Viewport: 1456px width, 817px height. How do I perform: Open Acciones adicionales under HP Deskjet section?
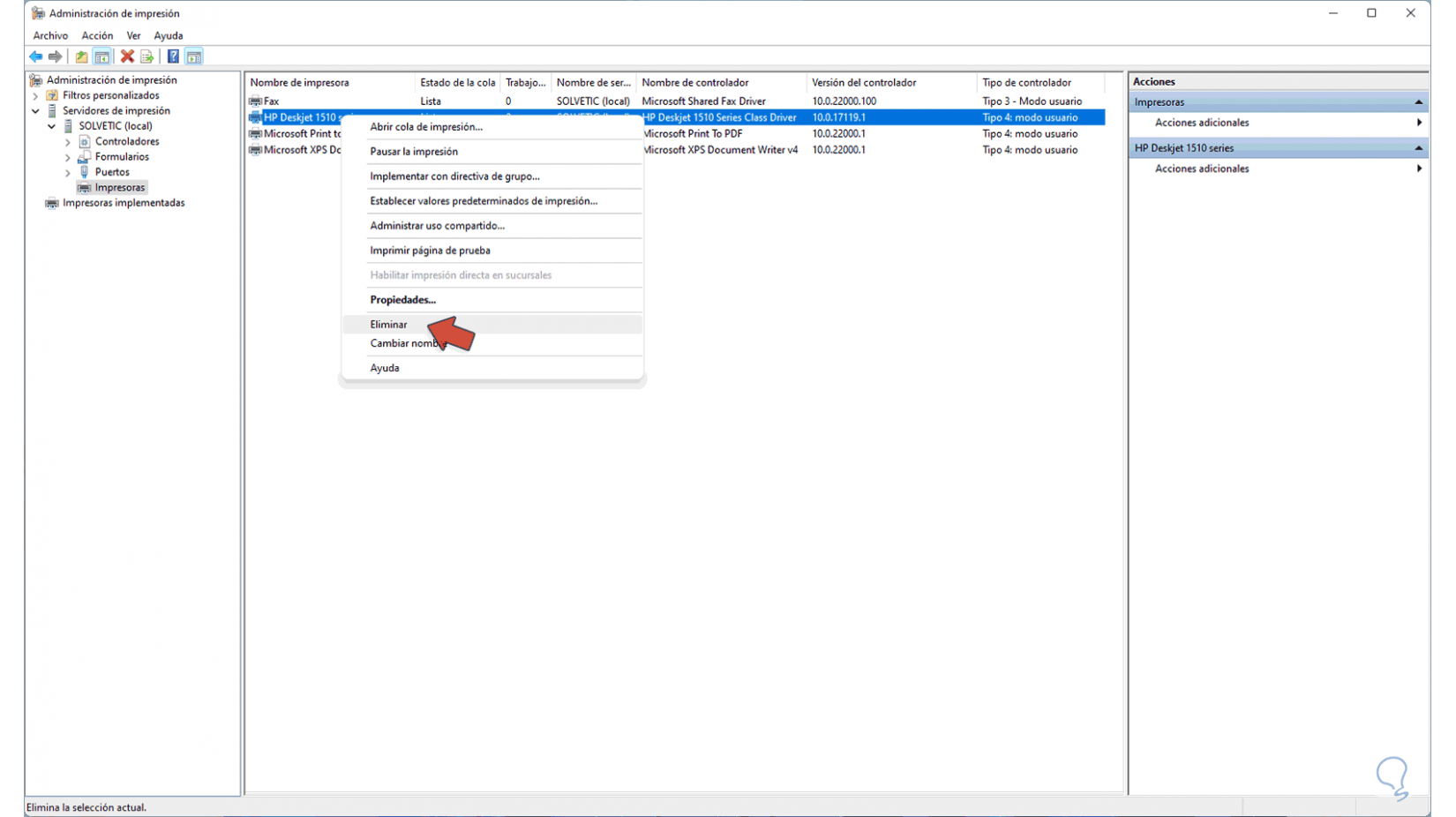click(1202, 169)
